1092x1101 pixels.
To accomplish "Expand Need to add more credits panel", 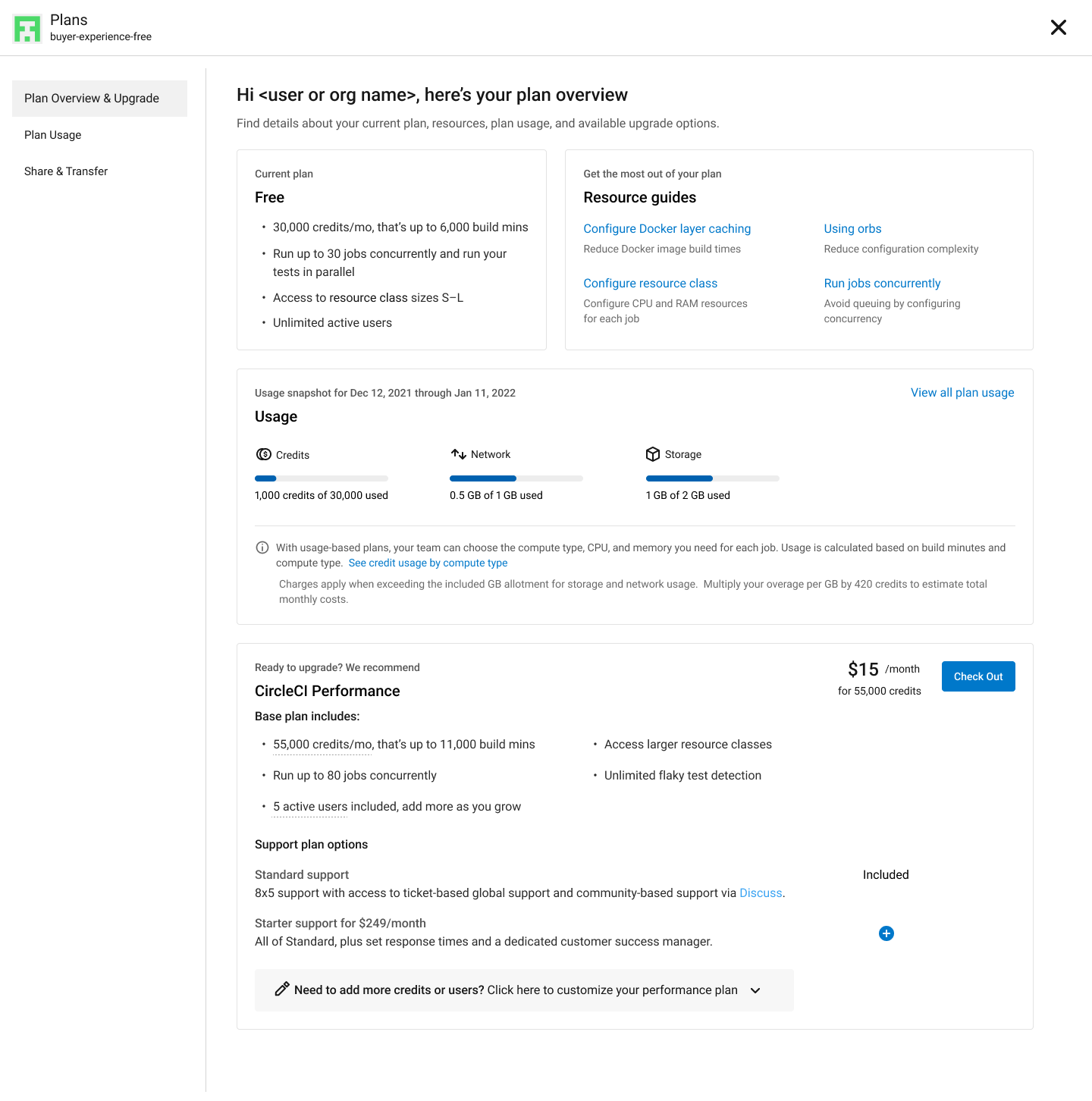I will coord(516,990).
